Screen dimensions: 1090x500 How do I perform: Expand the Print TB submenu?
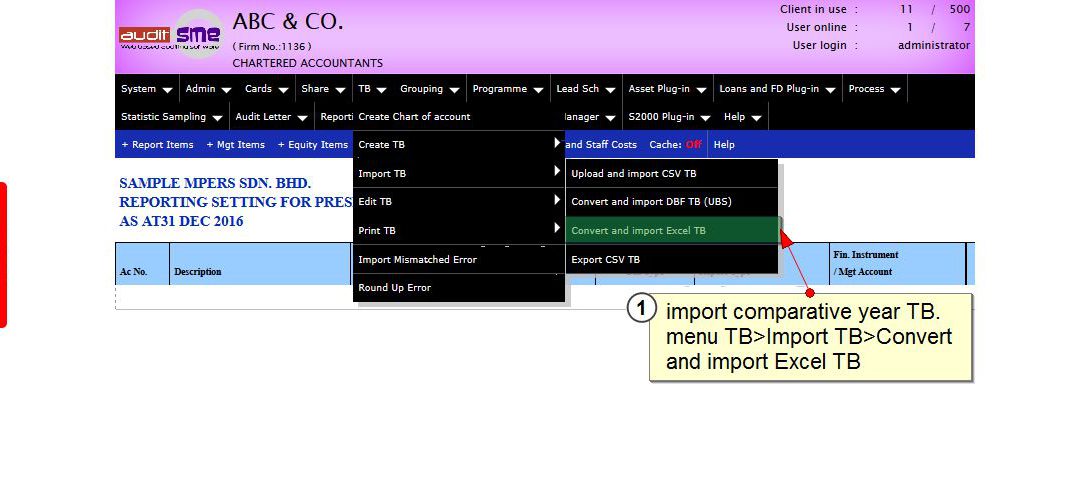458,231
